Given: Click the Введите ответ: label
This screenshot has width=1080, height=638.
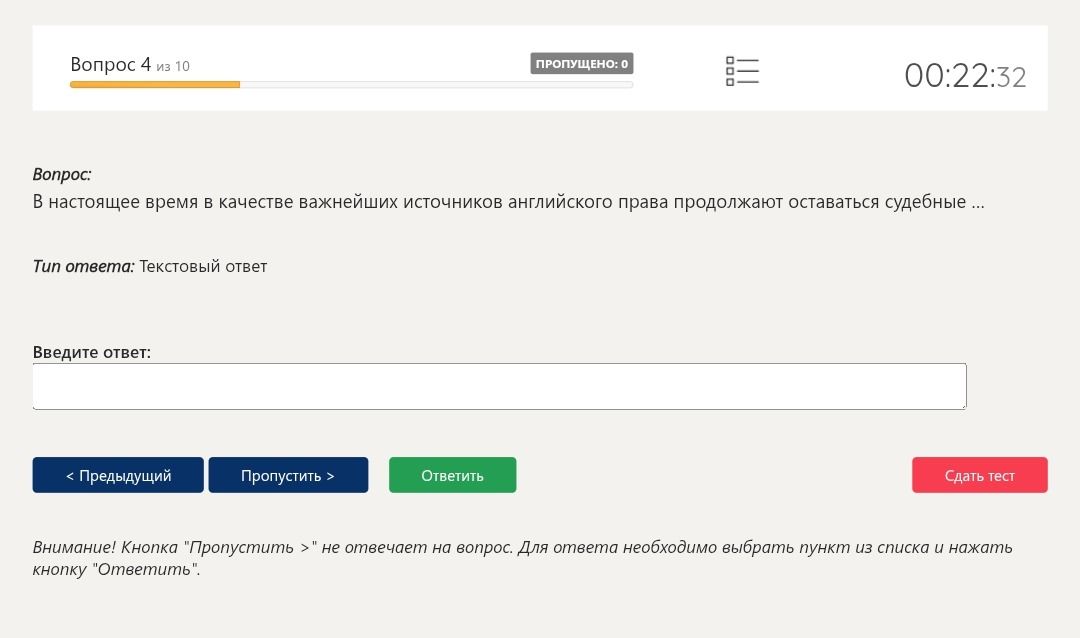Looking at the screenshot, I should pos(92,352).
